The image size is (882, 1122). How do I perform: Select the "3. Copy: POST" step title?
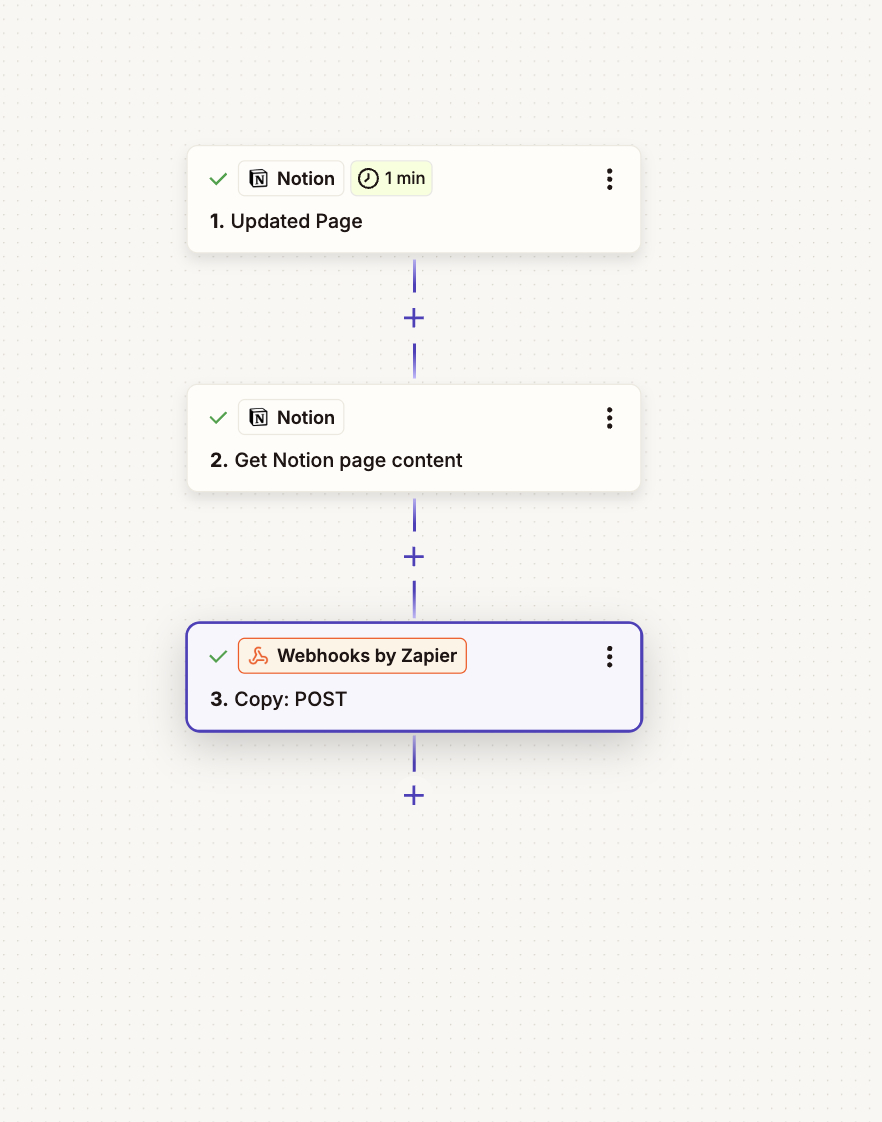pyautogui.click(x=278, y=699)
